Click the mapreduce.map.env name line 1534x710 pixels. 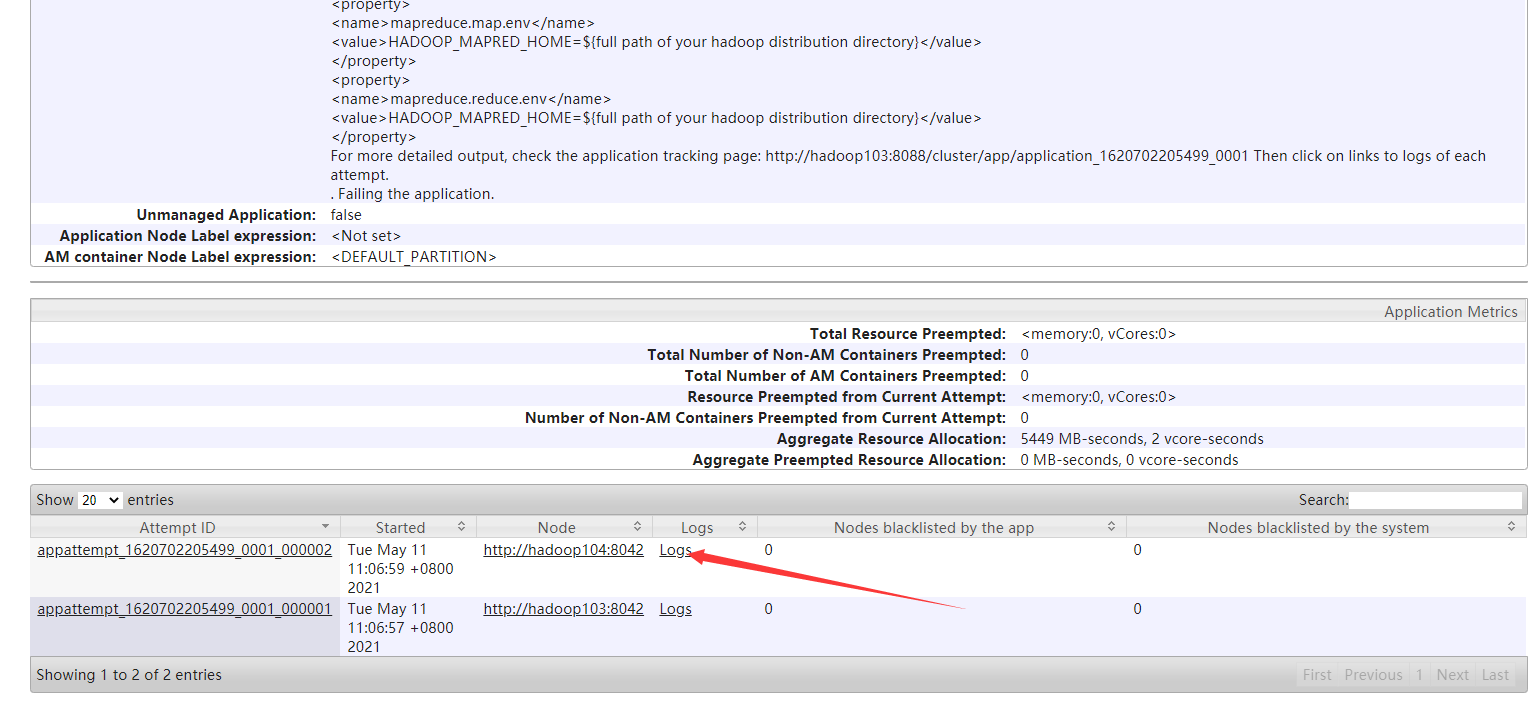pos(463,23)
